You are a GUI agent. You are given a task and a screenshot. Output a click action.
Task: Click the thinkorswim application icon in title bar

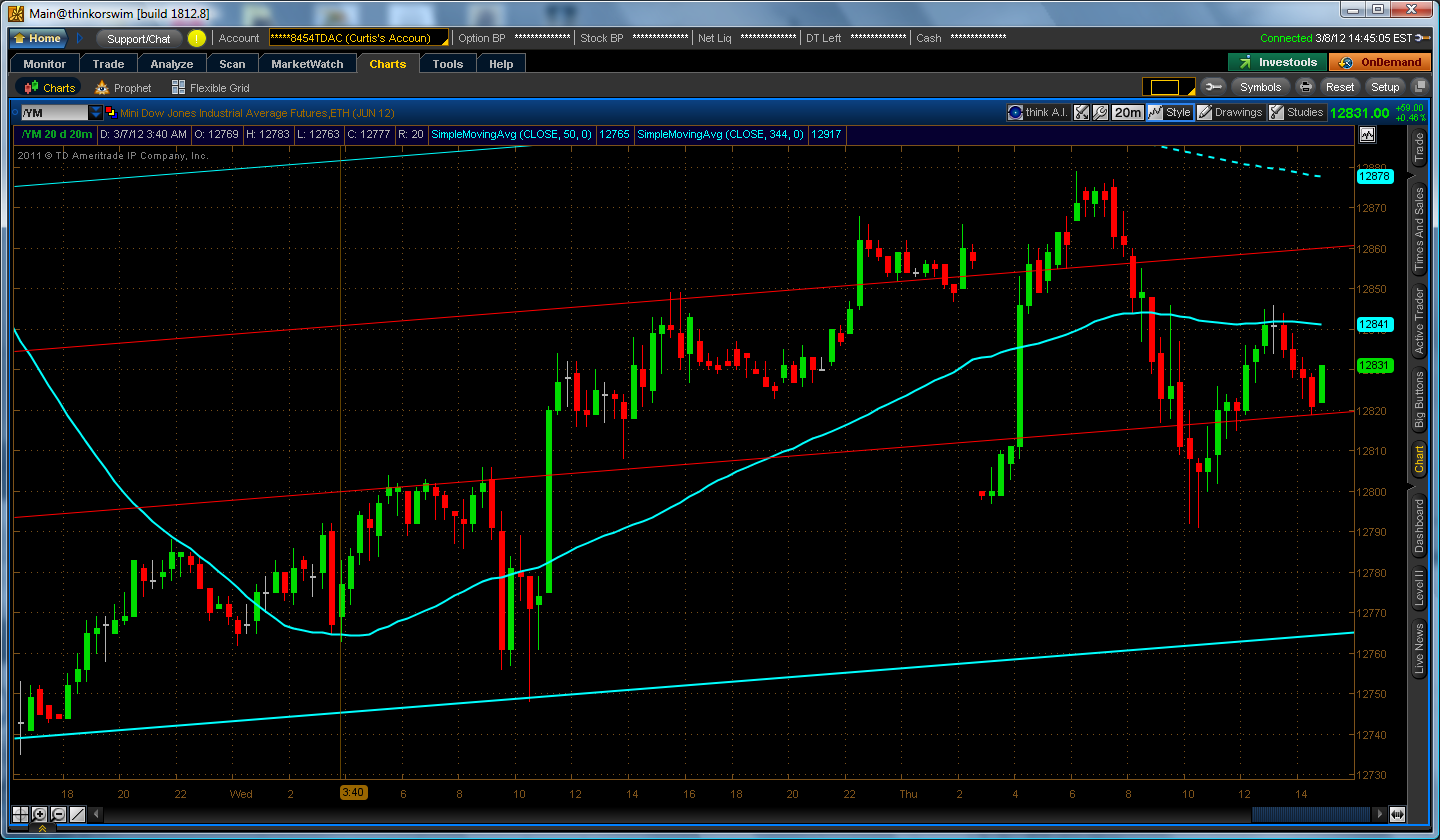click(16, 12)
